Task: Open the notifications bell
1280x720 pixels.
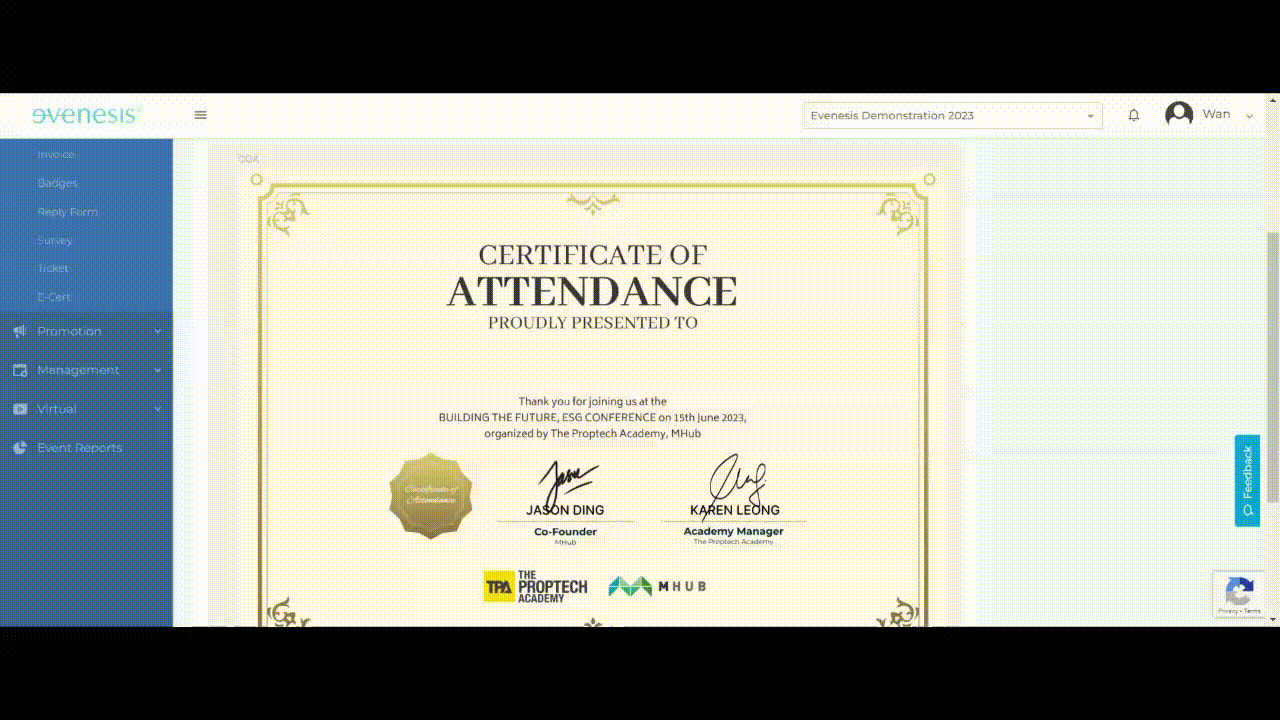Action: [1133, 115]
